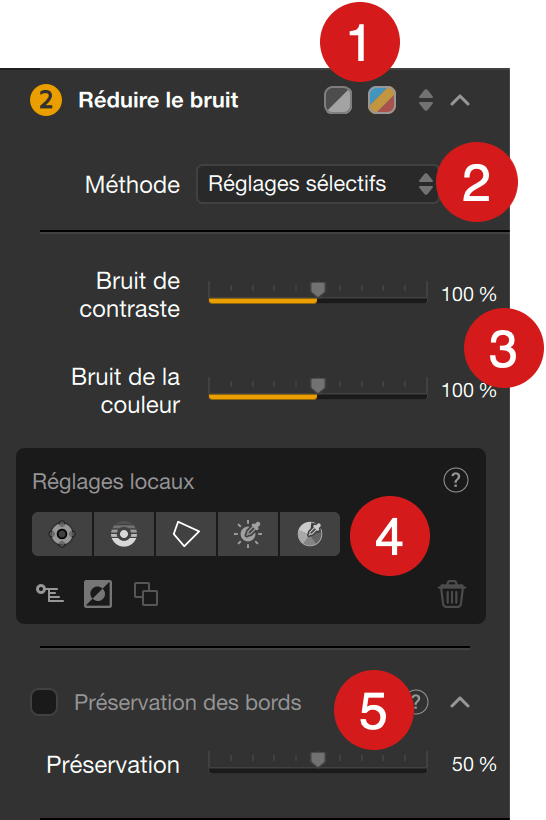546x820 pixels.
Task: Click the duplicate local adjustment icon
Action: (146, 594)
